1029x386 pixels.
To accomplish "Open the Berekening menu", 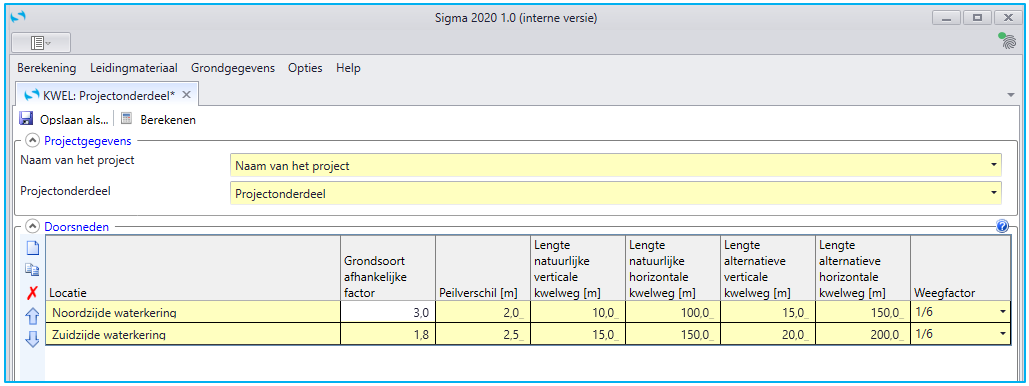I will (x=47, y=68).
